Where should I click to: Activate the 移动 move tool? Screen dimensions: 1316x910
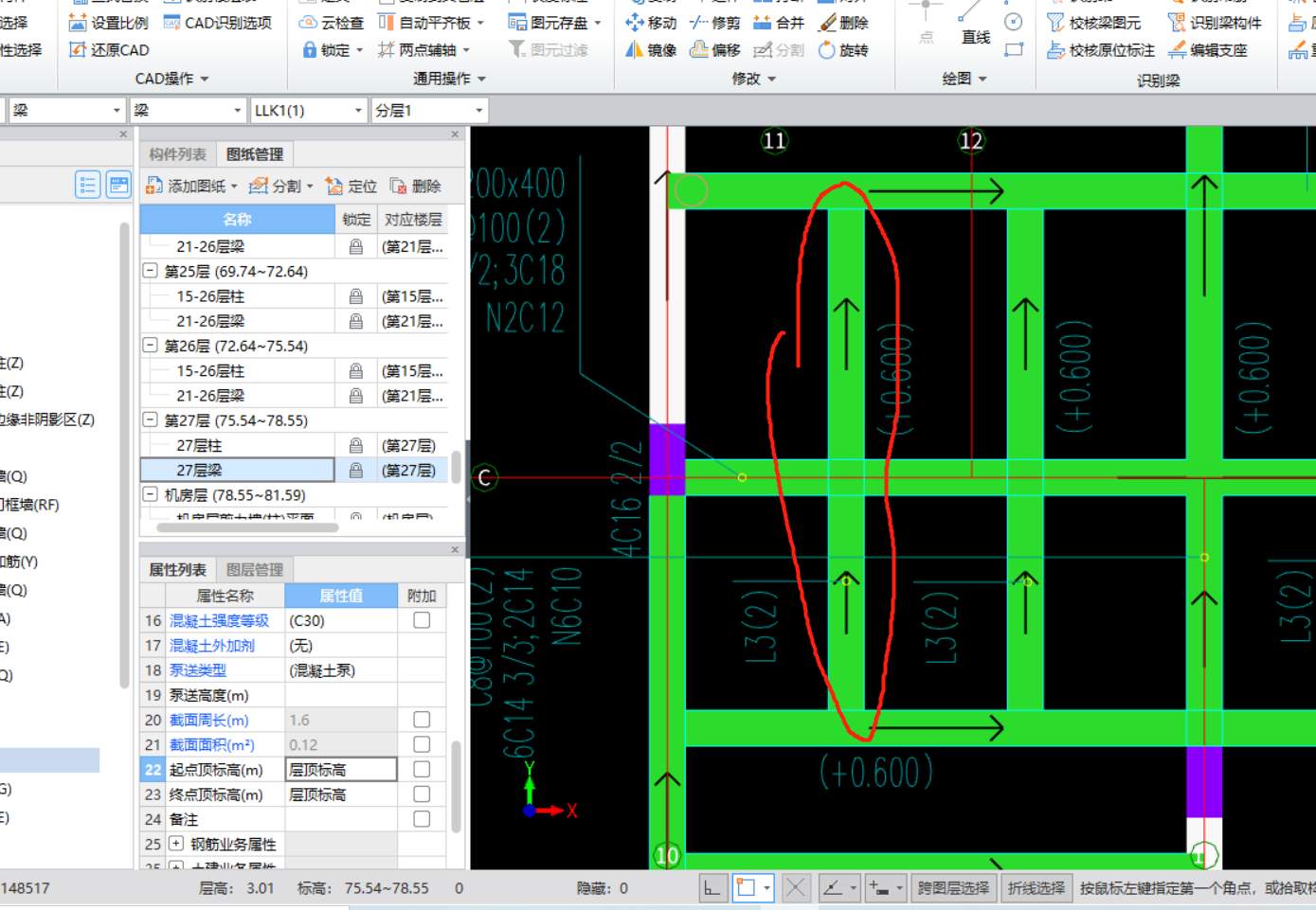coord(651,23)
